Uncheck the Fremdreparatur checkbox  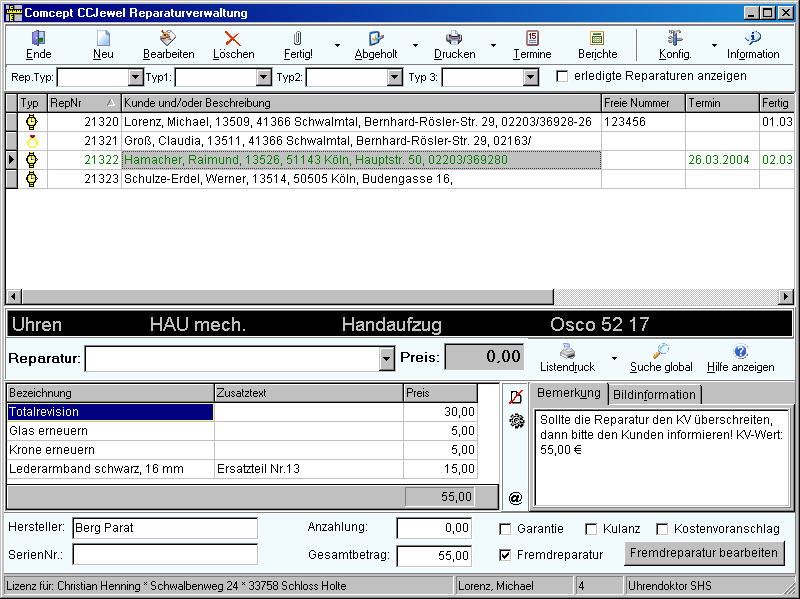[505, 554]
